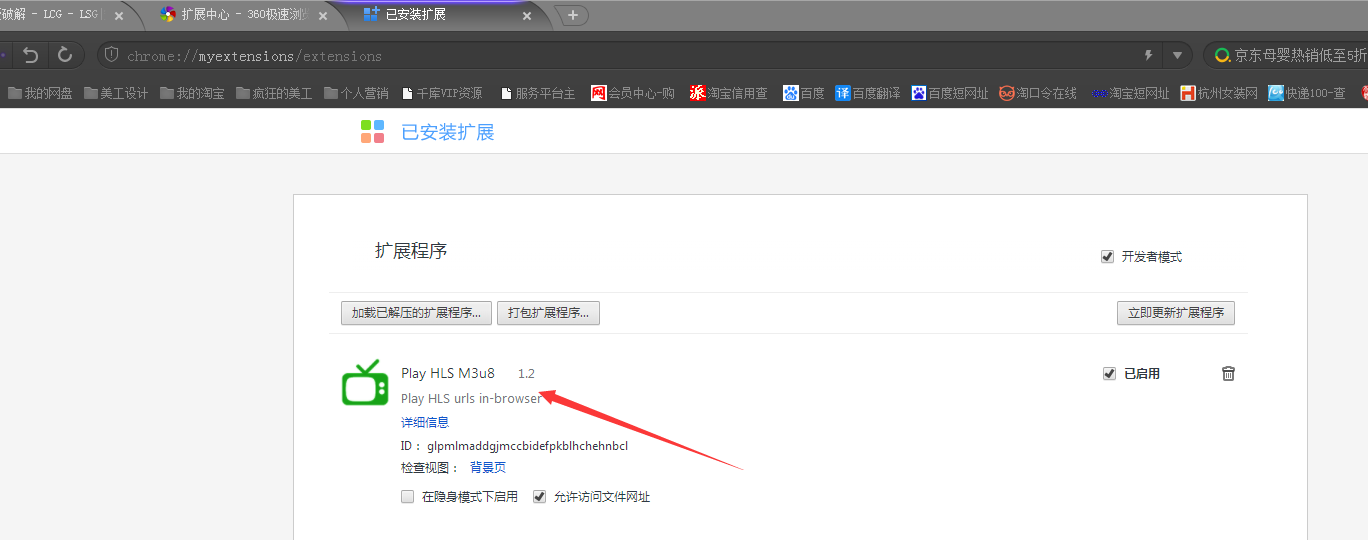Toggle the 开发者模式 checkbox
The image size is (1368, 540).
(x=1107, y=257)
